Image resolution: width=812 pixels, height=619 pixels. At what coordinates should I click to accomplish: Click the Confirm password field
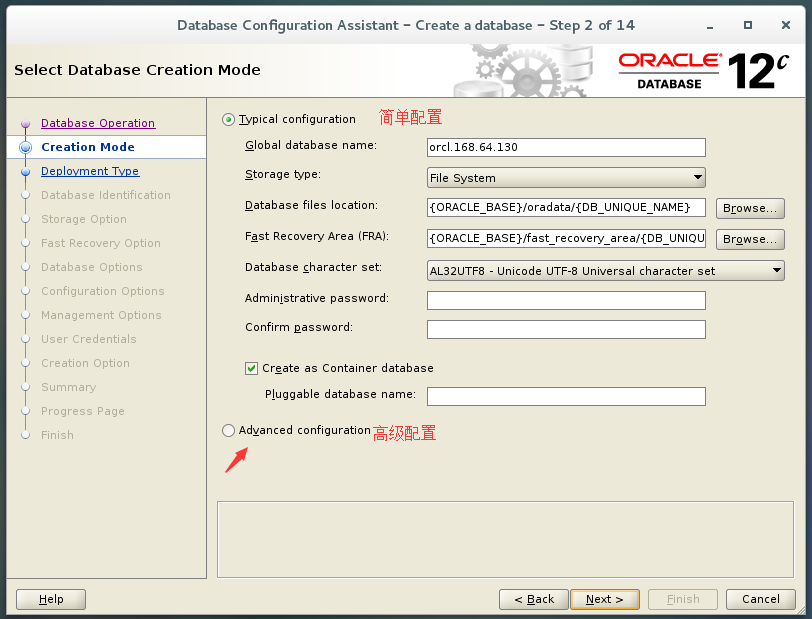[566, 330]
